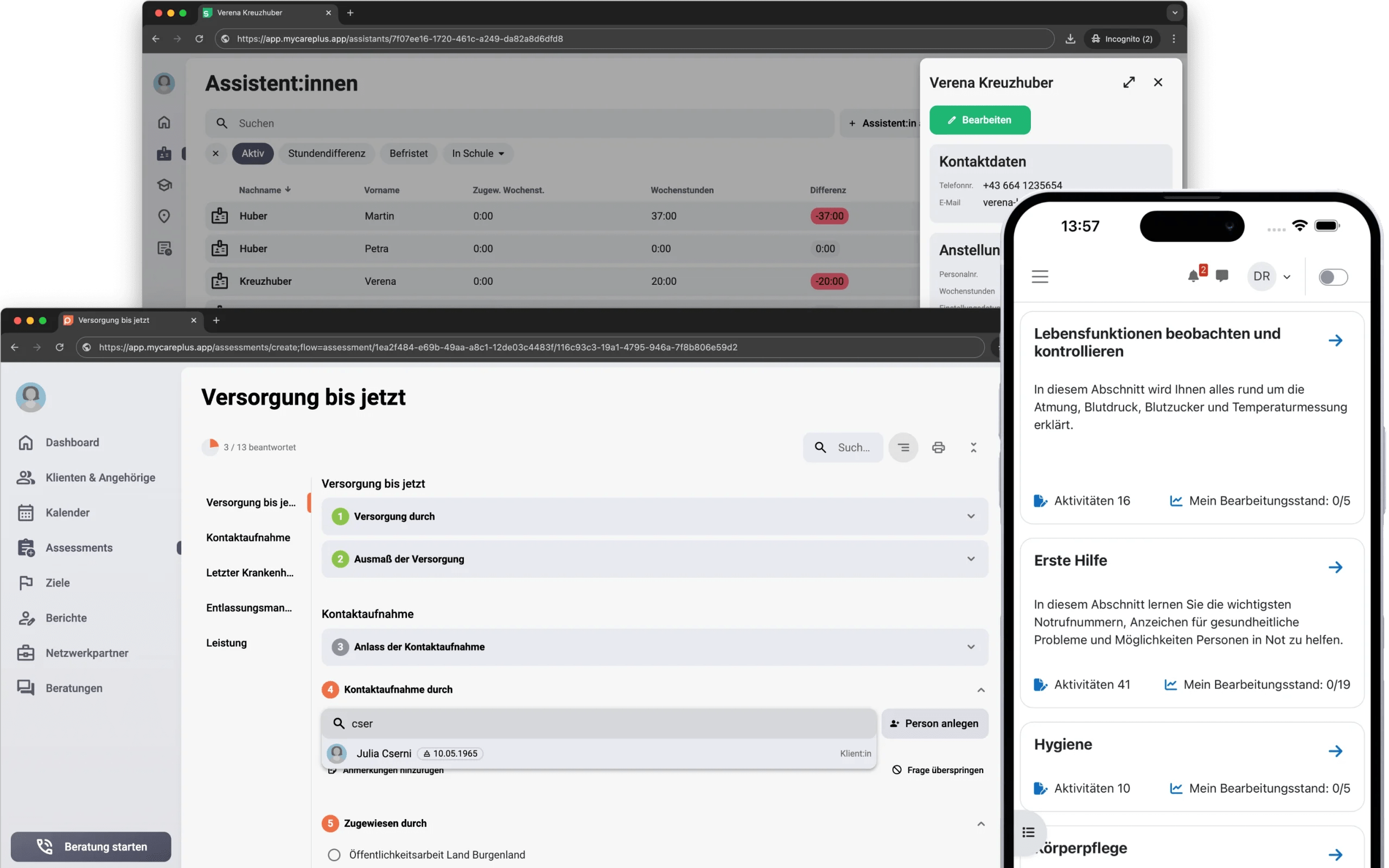Expand Verena Kreuzhuber panel to fullscreen

coord(1129,82)
